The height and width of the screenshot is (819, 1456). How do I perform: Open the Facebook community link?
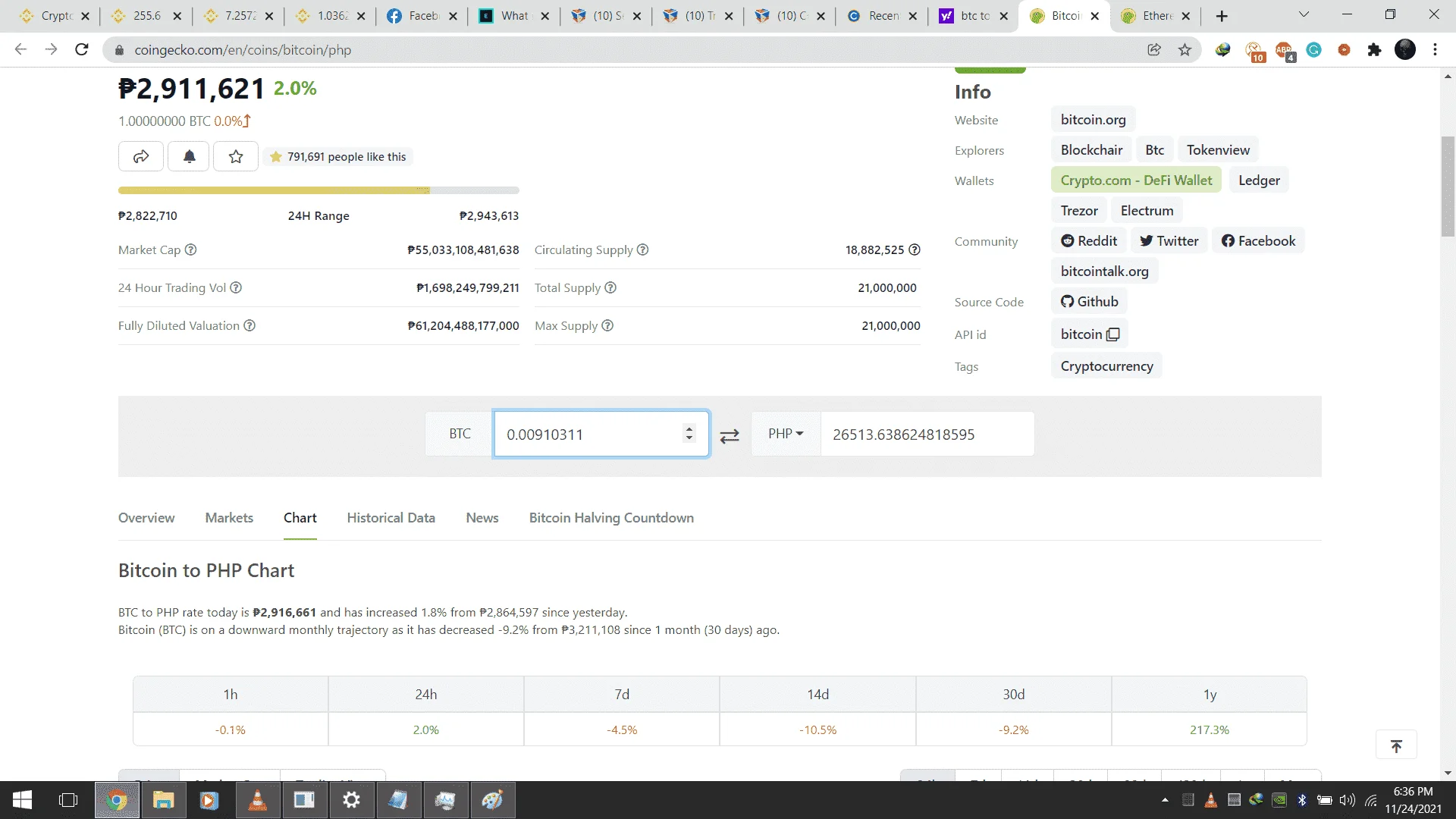(1258, 241)
